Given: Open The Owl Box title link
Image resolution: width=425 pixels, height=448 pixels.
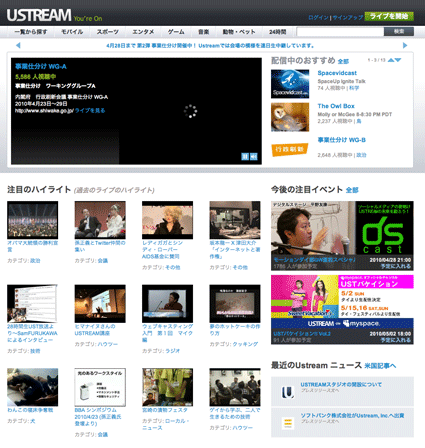Looking at the screenshot, I should 336,106.
